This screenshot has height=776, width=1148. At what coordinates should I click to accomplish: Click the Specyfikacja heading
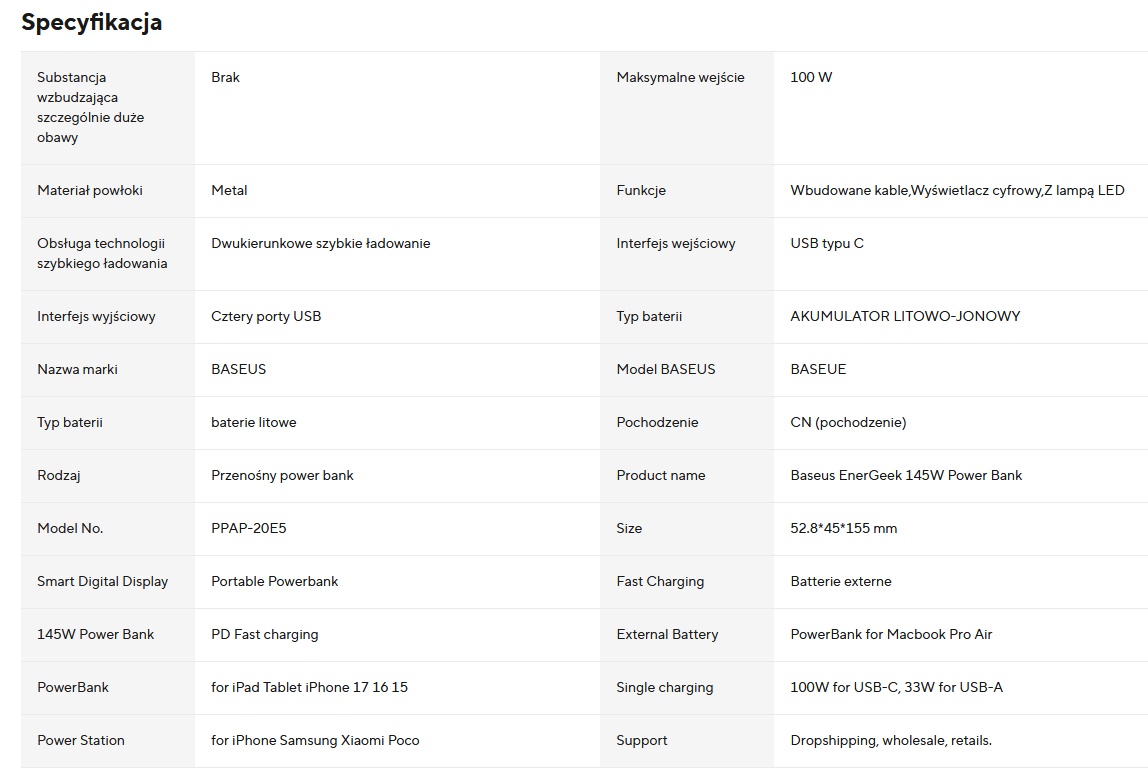coord(92,22)
